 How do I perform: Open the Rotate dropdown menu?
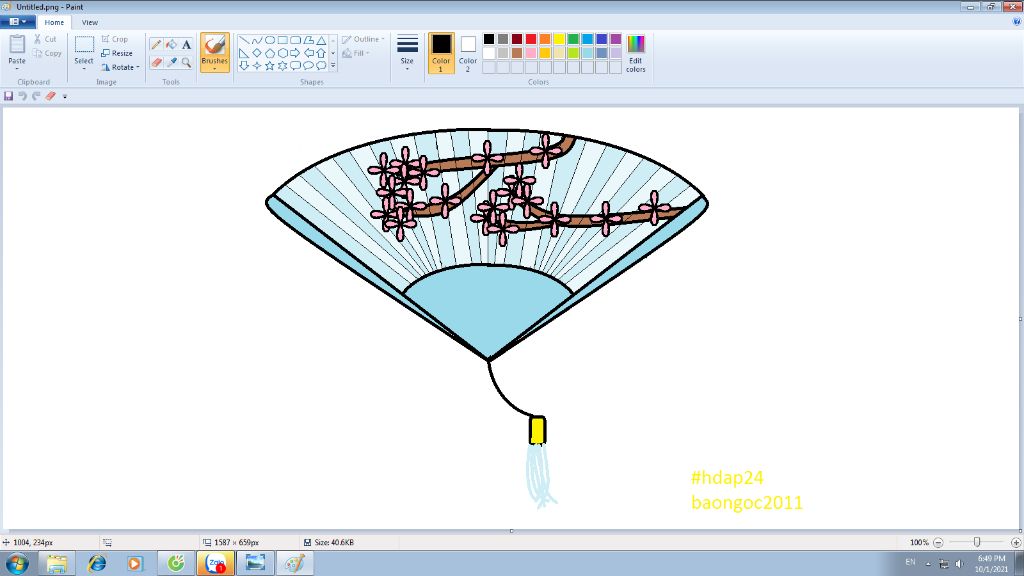[x=120, y=67]
